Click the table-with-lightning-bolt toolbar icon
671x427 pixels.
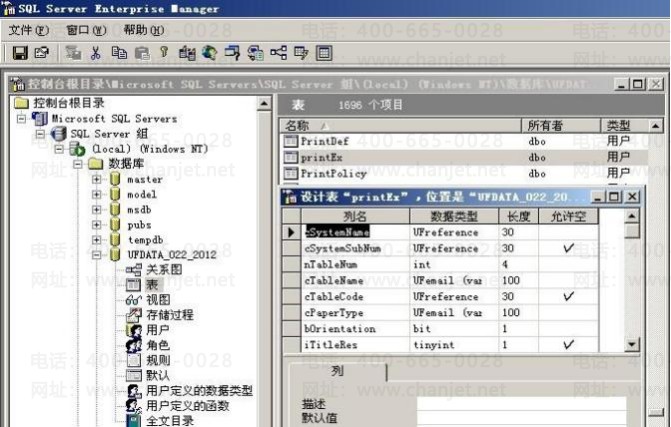tap(301, 53)
